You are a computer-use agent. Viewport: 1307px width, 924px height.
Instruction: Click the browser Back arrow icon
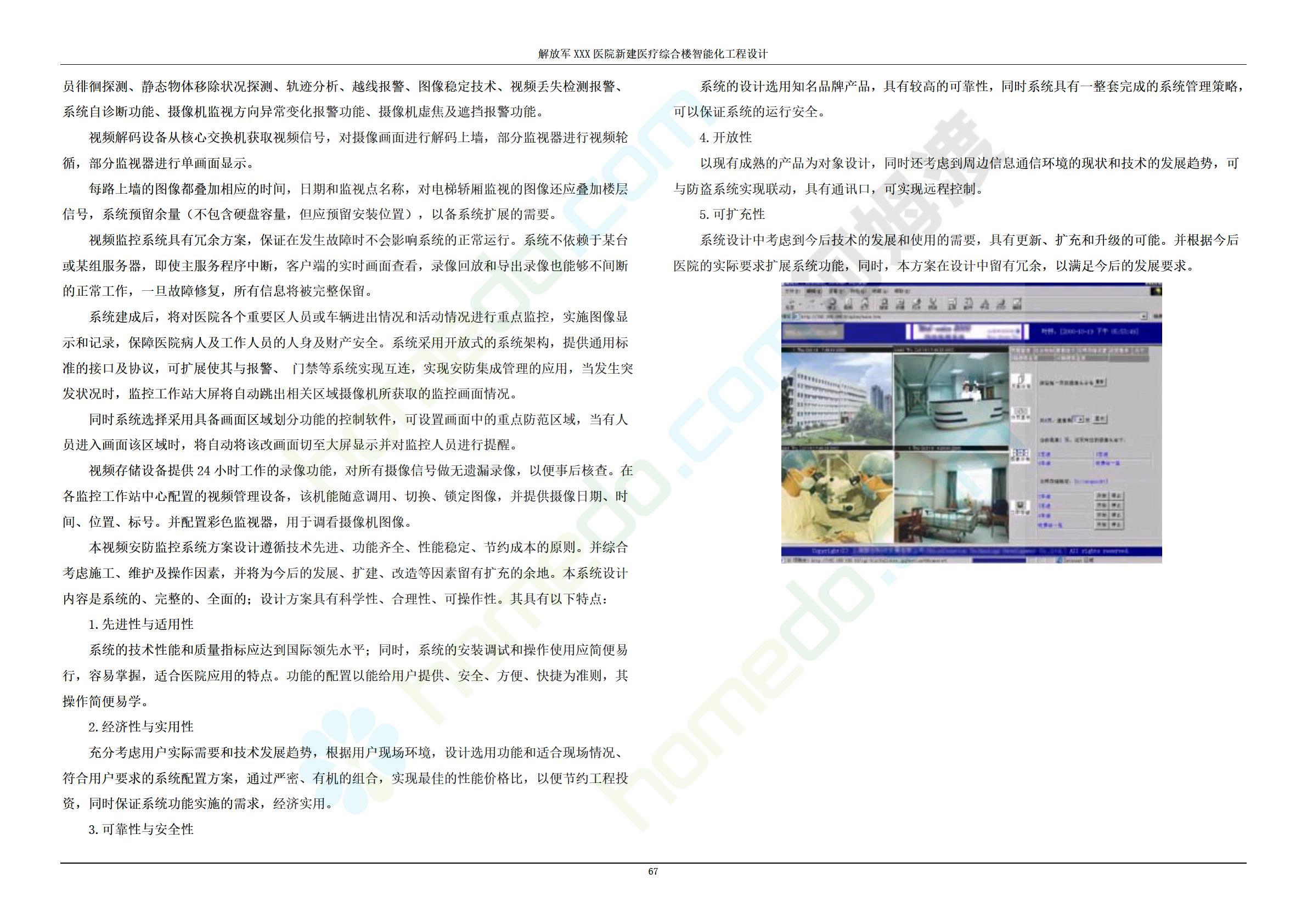click(791, 305)
